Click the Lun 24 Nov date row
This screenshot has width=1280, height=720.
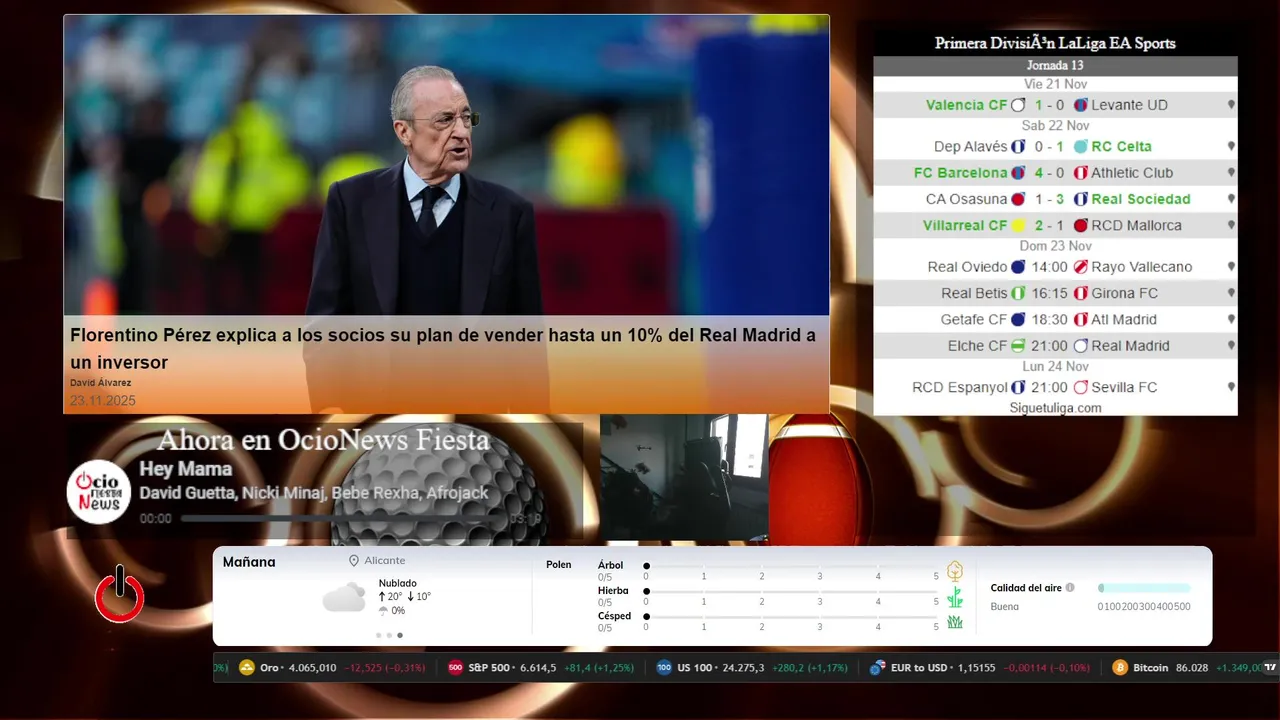(x=1055, y=366)
